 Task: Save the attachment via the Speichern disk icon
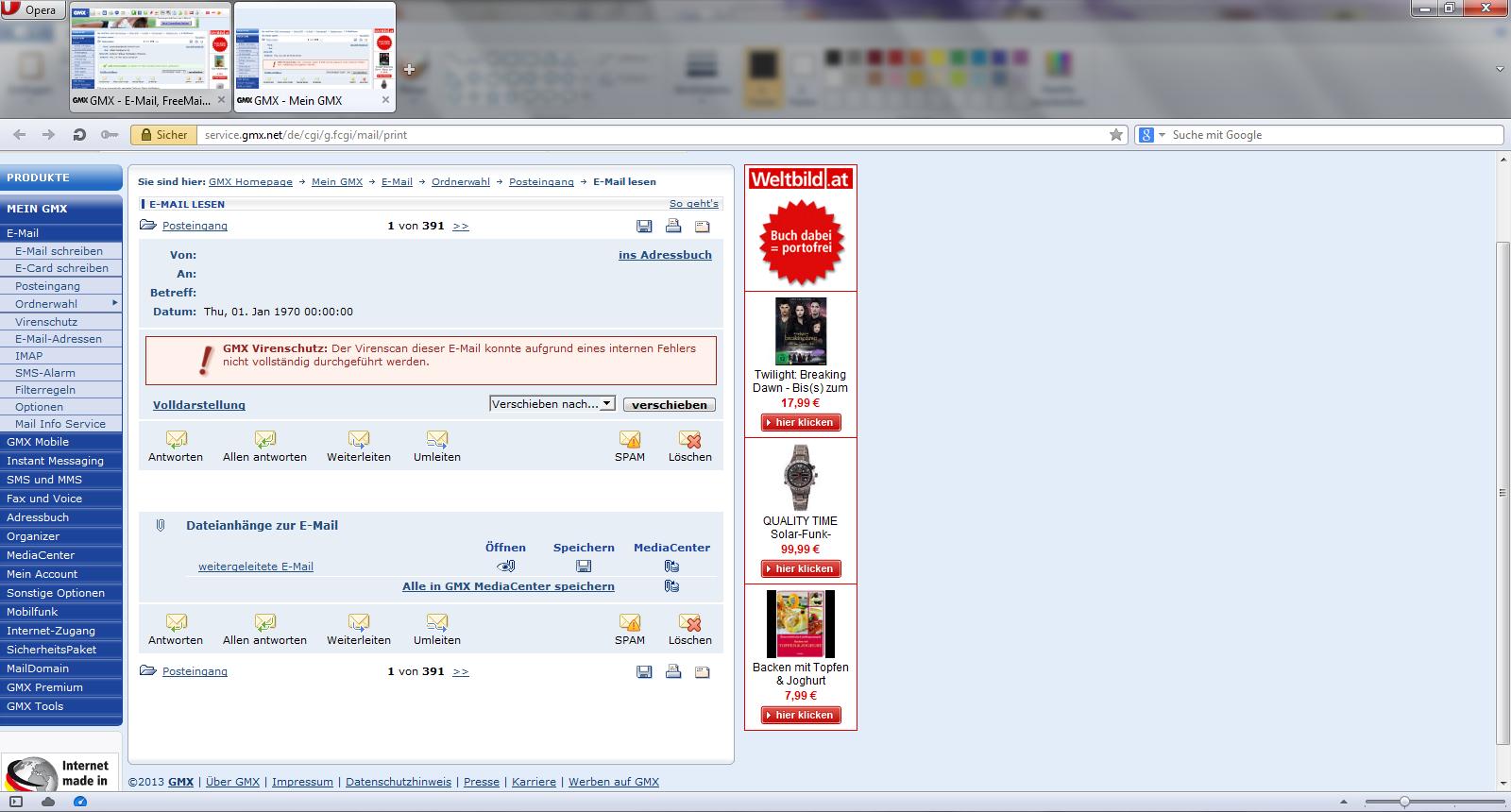click(x=584, y=566)
